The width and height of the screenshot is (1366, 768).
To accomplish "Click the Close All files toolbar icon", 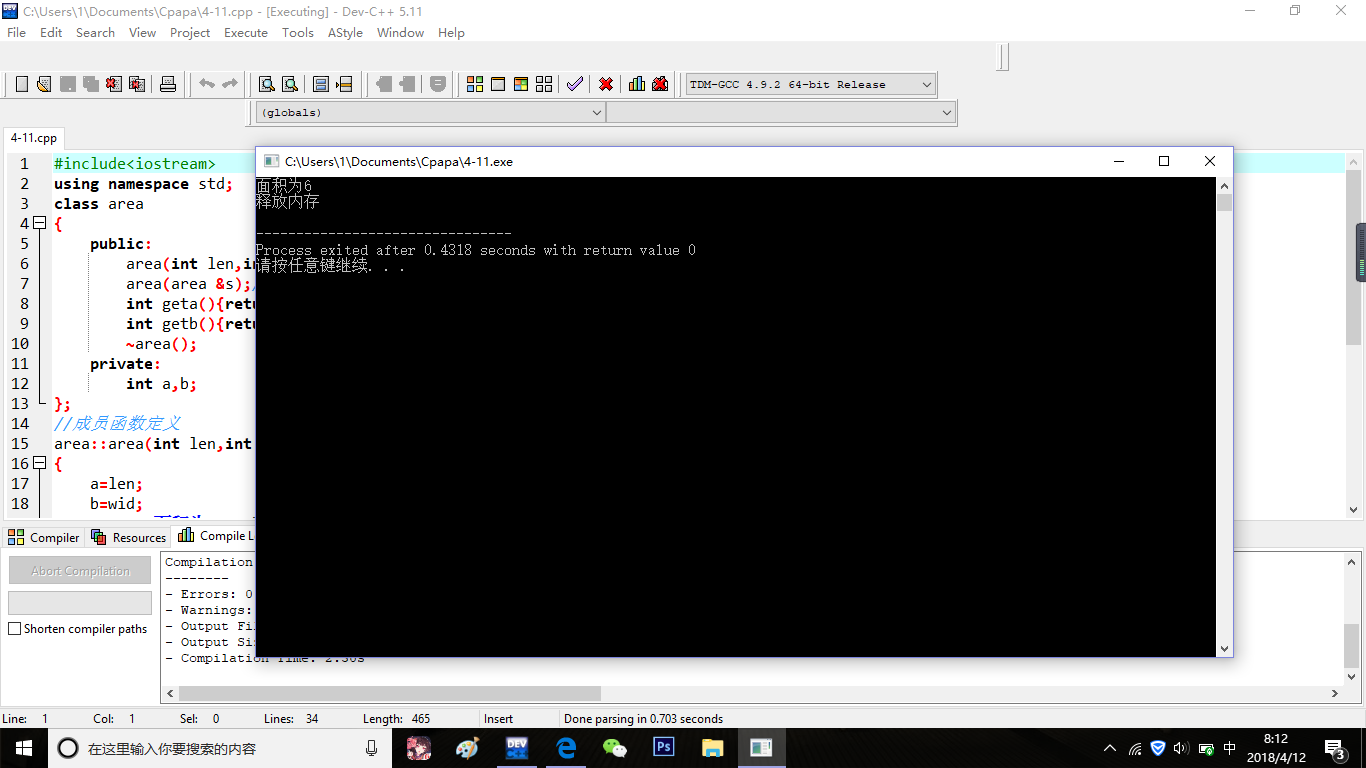I will pos(137,84).
